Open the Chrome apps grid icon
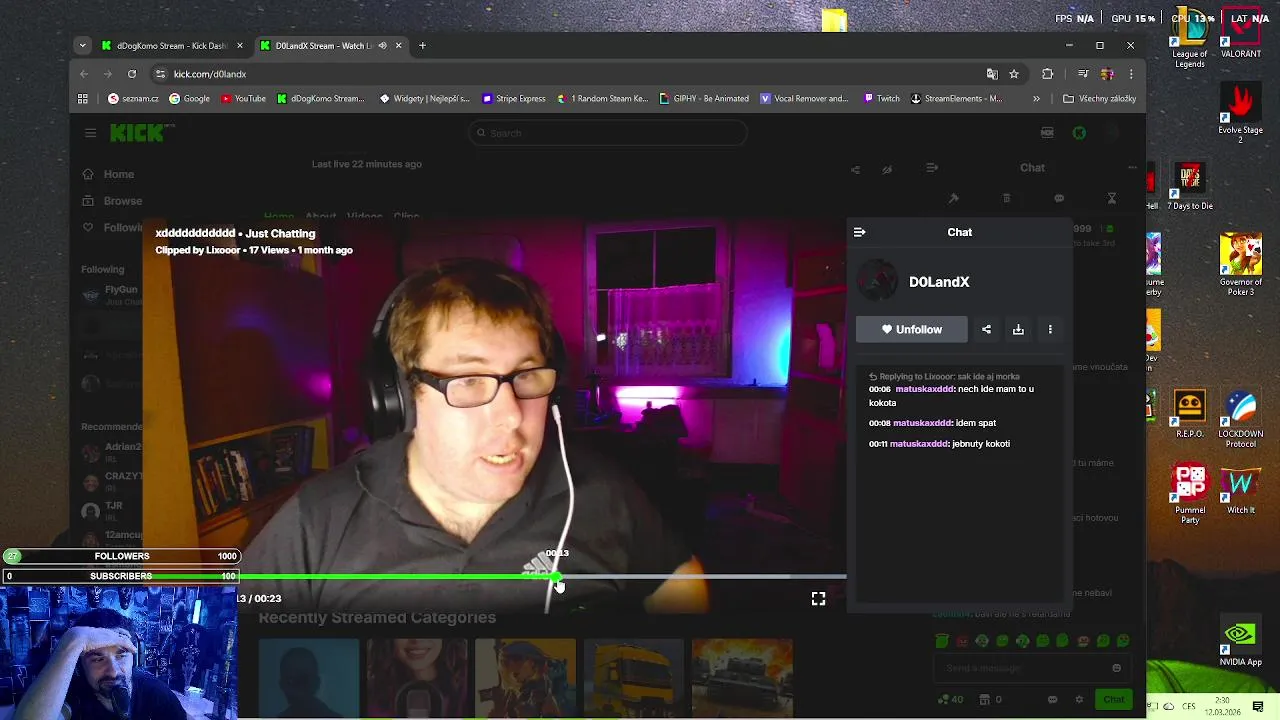 click(x=83, y=99)
